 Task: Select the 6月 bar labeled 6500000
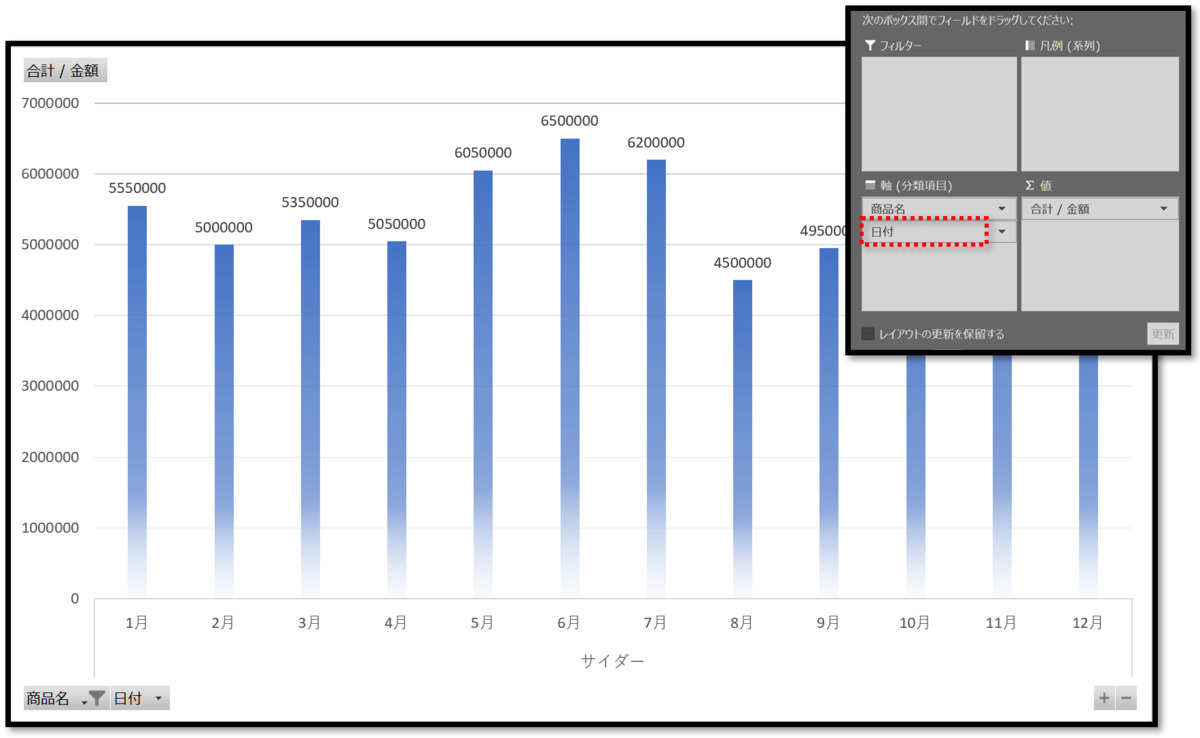569,368
